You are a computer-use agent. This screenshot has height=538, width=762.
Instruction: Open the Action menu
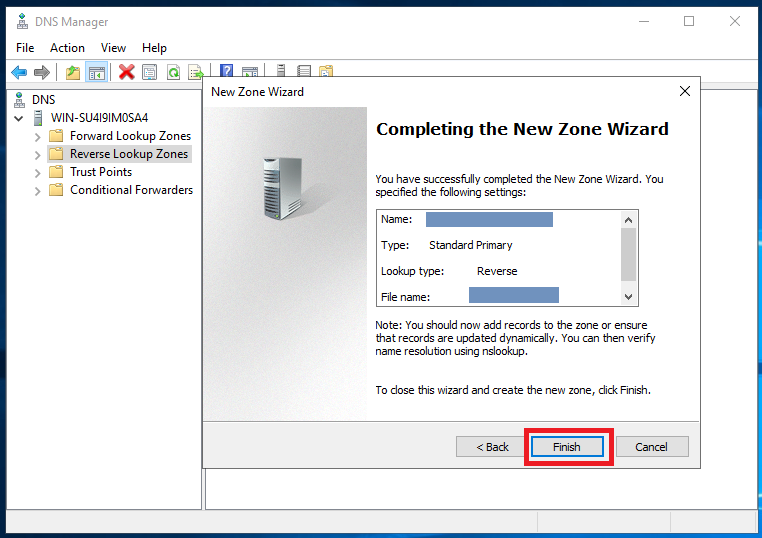click(67, 48)
